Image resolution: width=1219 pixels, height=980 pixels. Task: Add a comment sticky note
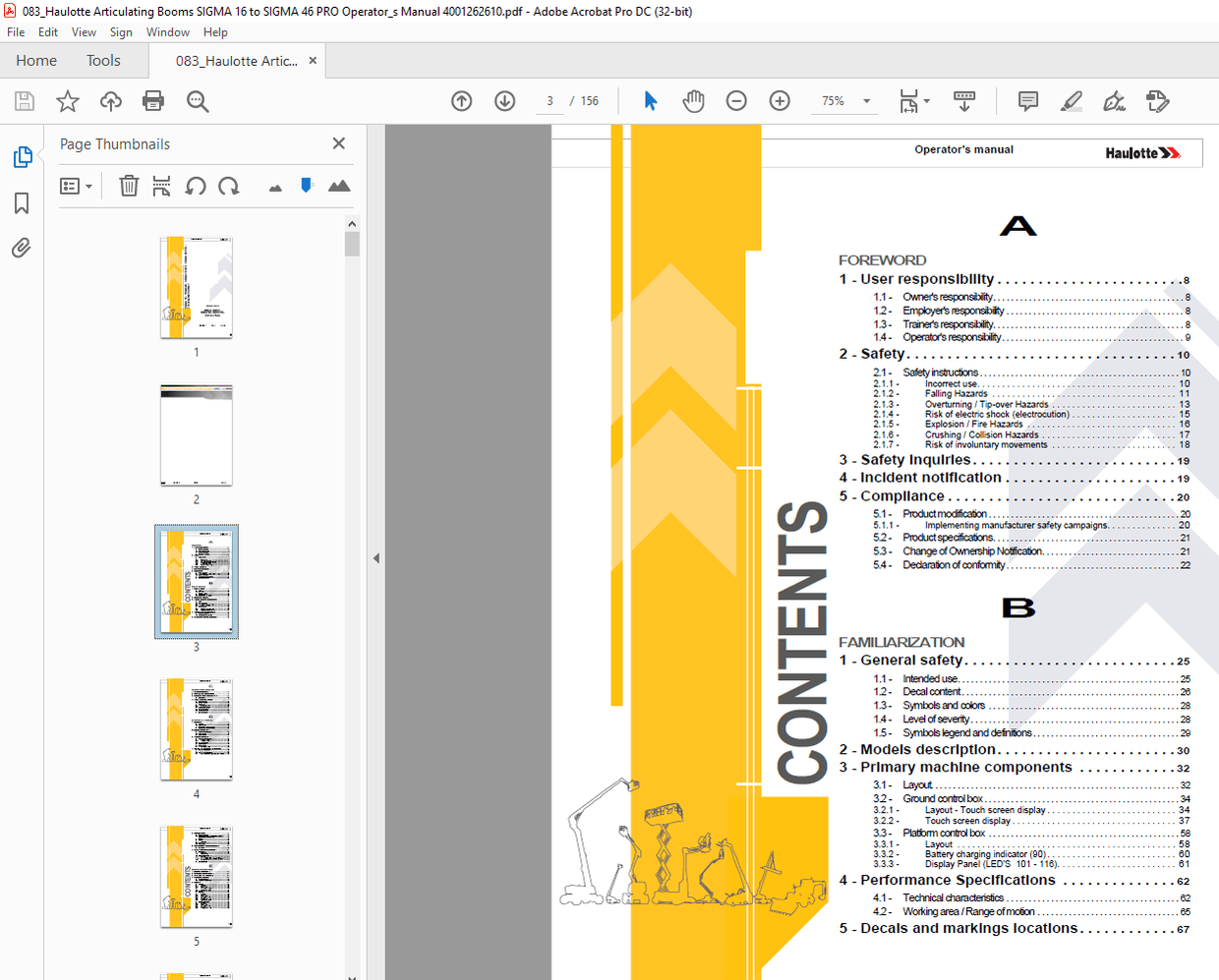(1028, 101)
